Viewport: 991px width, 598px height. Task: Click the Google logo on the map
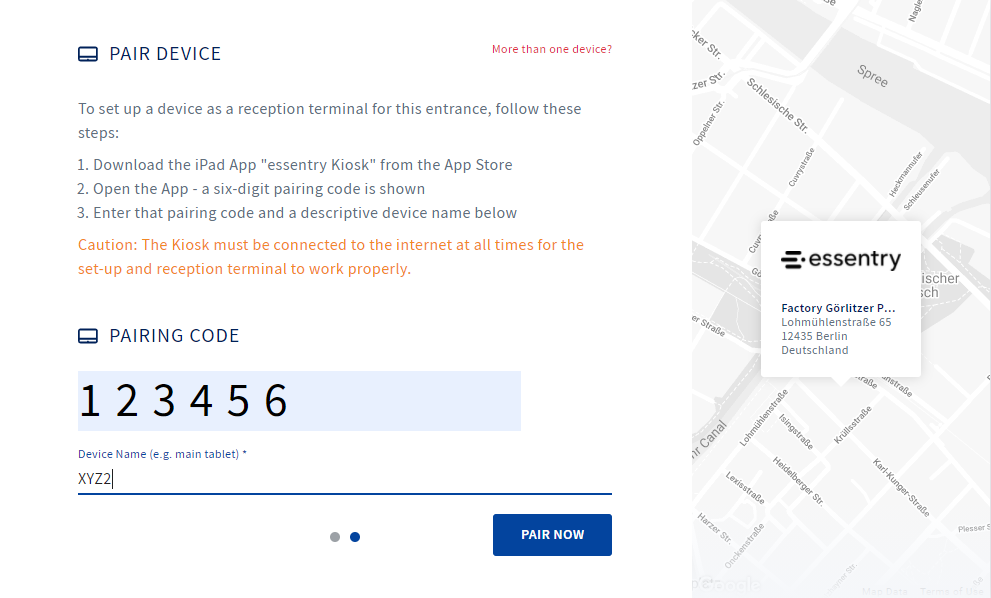click(x=727, y=584)
